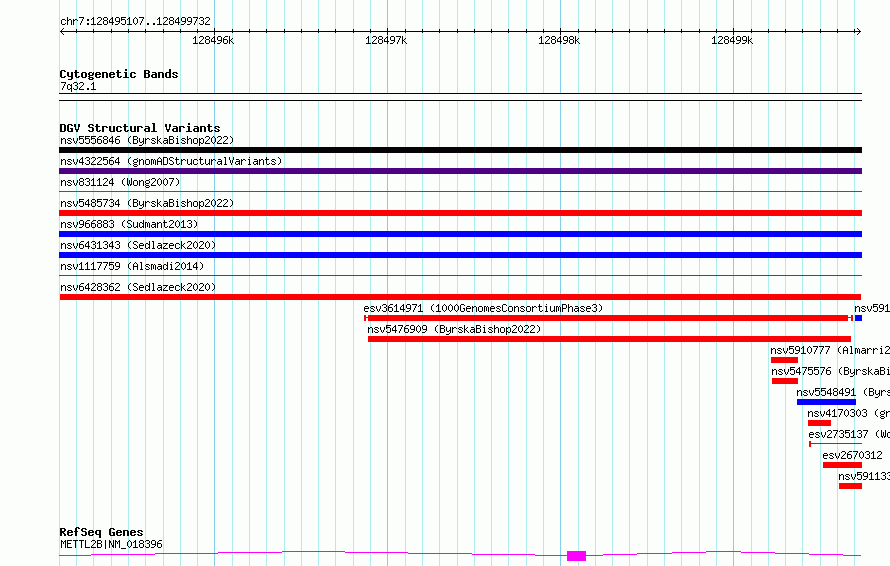This screenshot has height=566, width=890.
Task: Click the nsv5556846 black variant bar
Action: click(460, 150)
